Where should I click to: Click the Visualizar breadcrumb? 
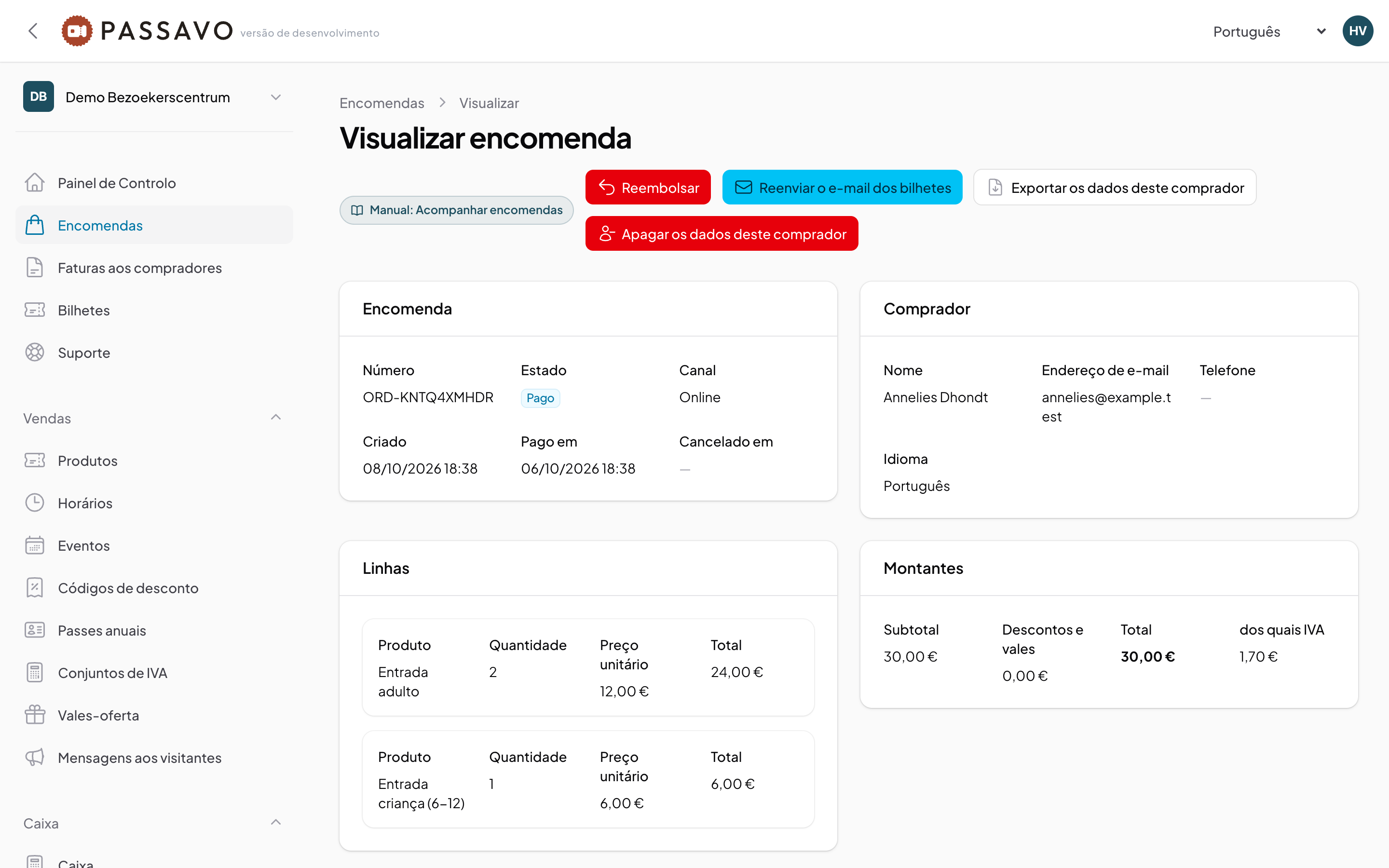click(x=489, y=103)
